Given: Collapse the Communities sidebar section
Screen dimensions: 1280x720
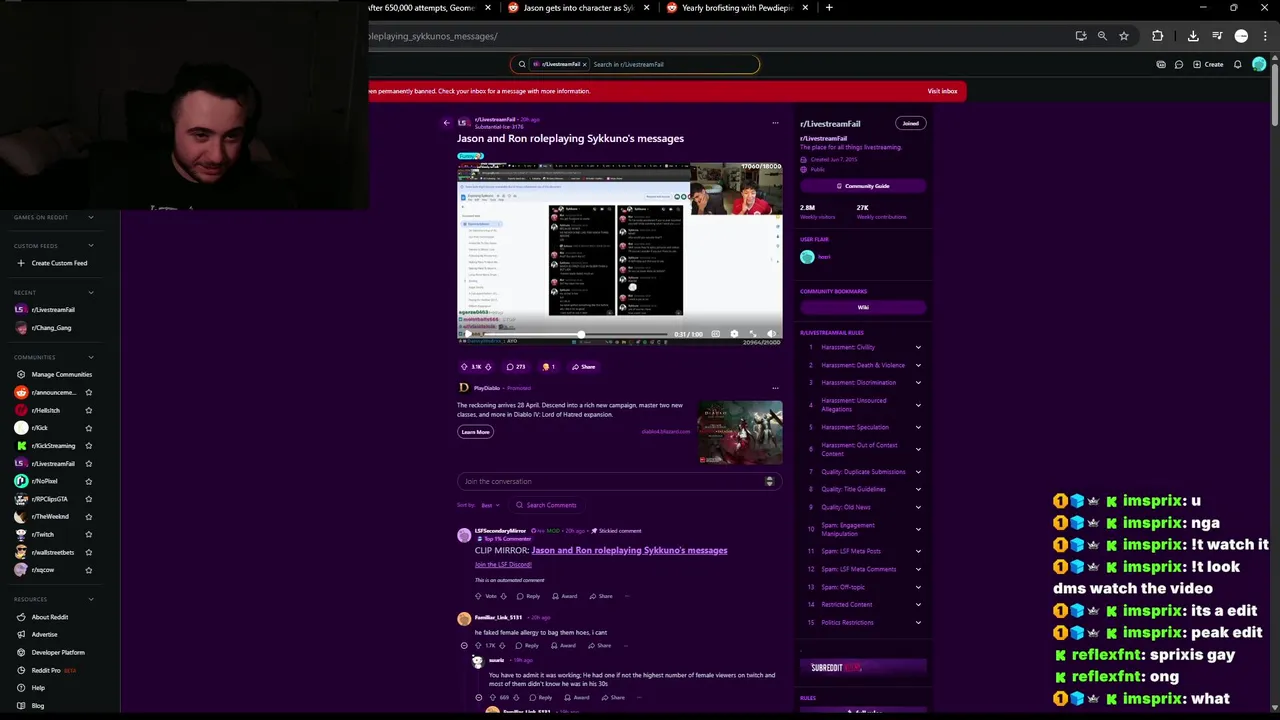Looking at the screenshot, I should click(91, 357).
